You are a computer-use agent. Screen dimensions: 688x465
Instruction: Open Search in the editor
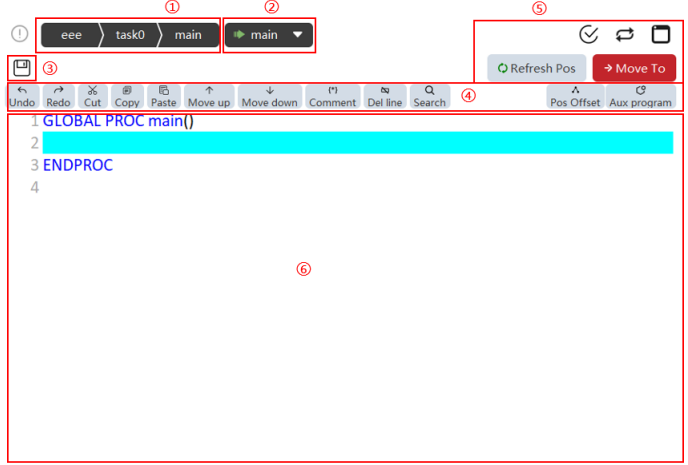click(x=430, y=97)
